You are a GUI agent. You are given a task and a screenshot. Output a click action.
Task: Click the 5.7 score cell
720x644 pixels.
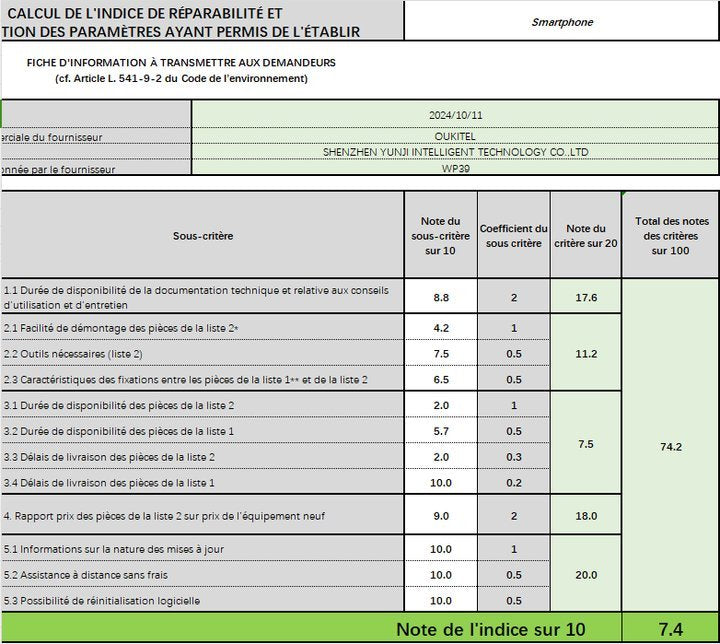pos(440,431)
